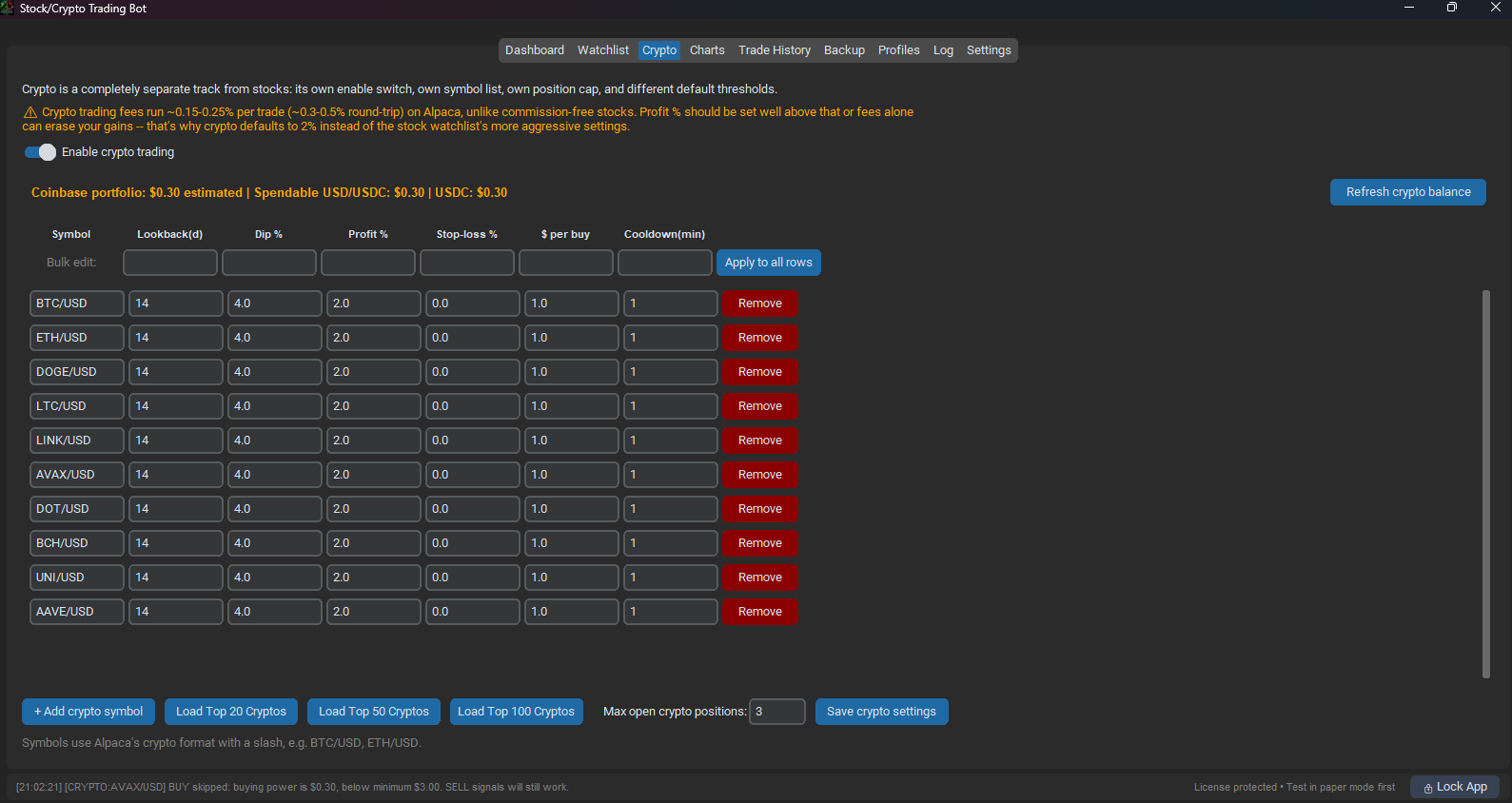Click Refresh crypto balance button

coord(1408,192)
